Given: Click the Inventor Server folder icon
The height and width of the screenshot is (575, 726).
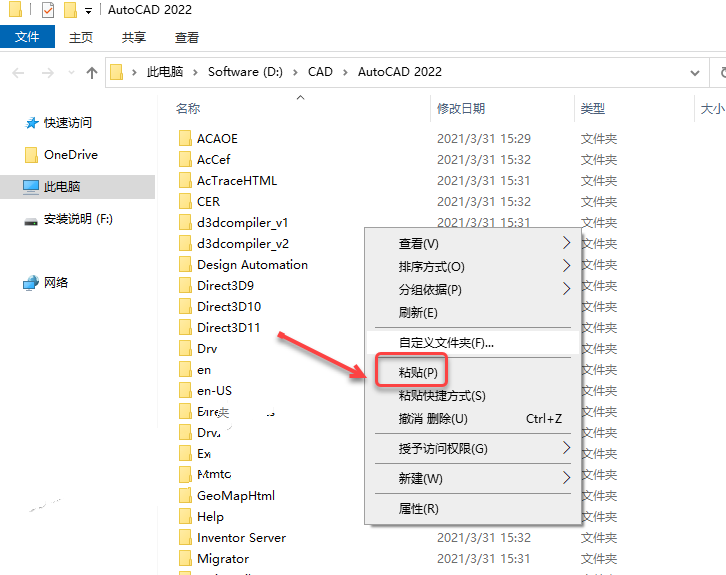Looking at the screenshot, I should 185,538.
